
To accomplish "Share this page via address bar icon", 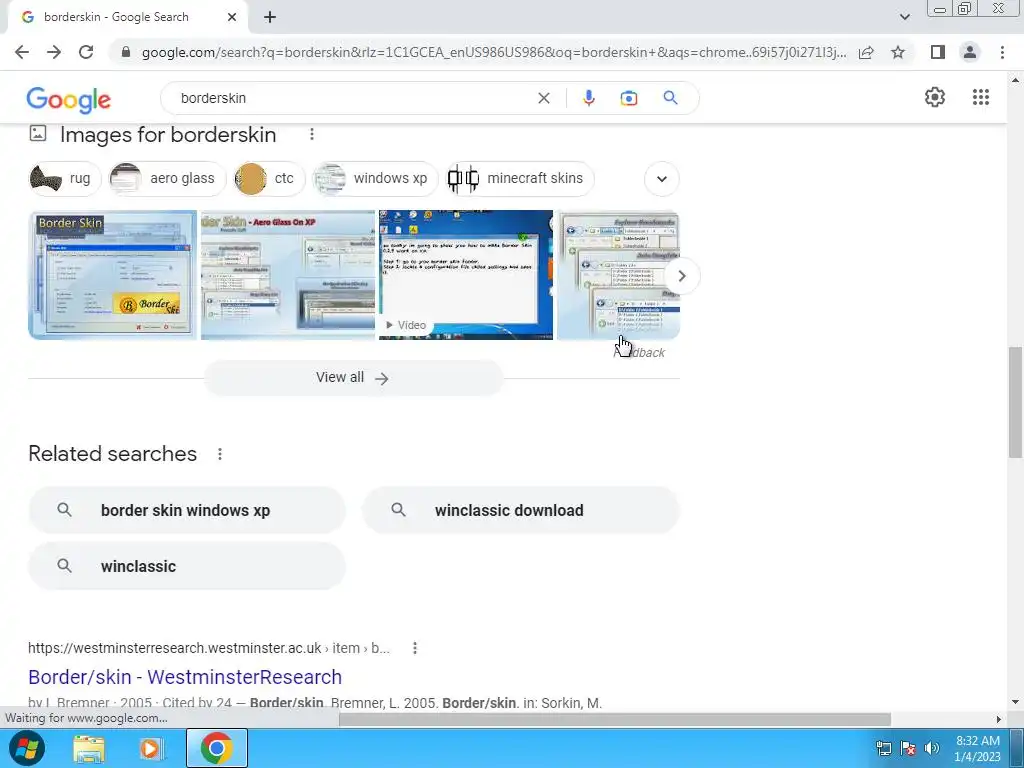I will click(x=866, y=52).
